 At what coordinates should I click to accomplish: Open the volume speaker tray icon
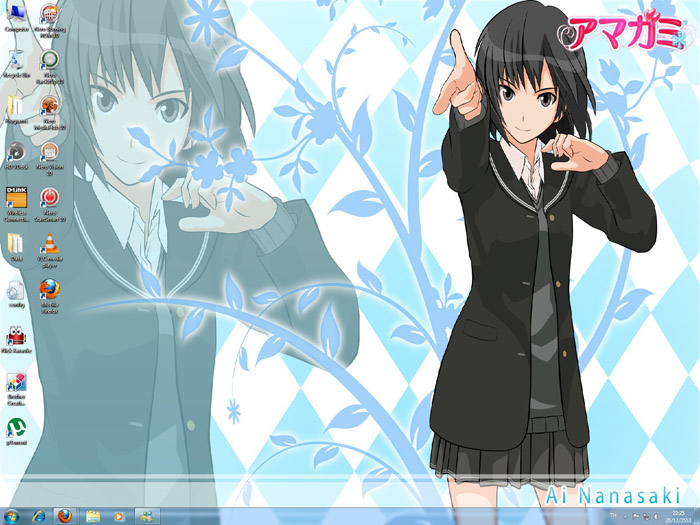point(656,517)
